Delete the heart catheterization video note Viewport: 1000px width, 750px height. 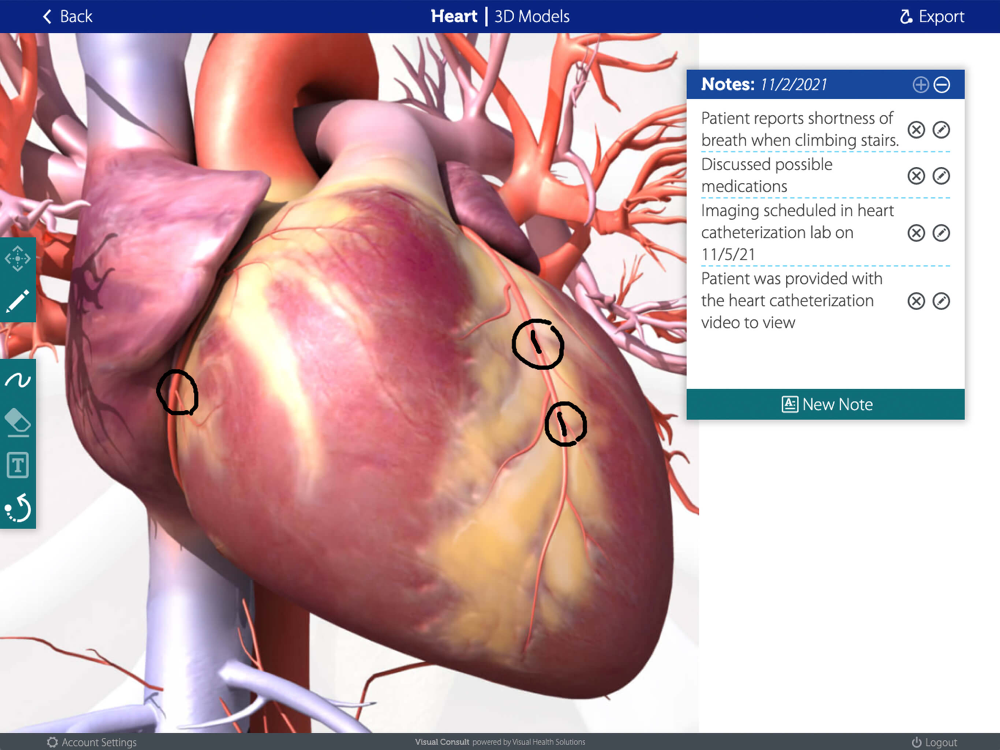916,301
